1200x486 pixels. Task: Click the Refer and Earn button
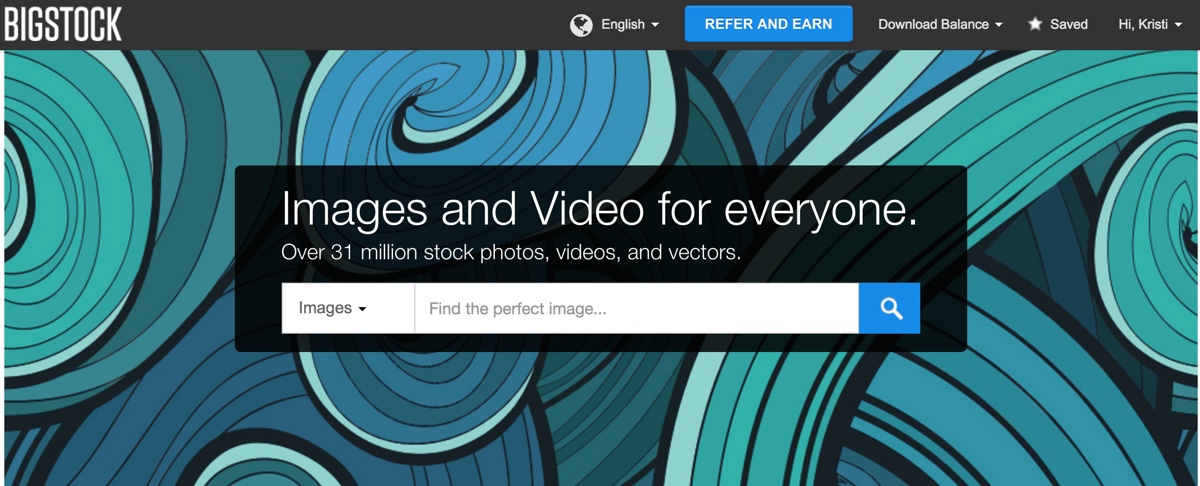[768, 24]
